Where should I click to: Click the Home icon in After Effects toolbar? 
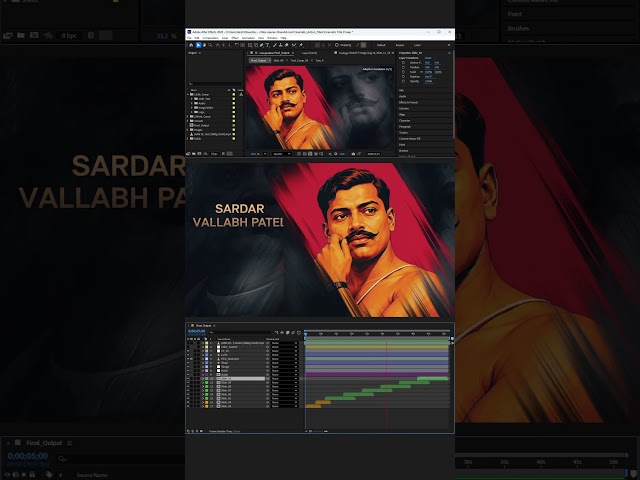pyautogui.click(x=191, y=45)
